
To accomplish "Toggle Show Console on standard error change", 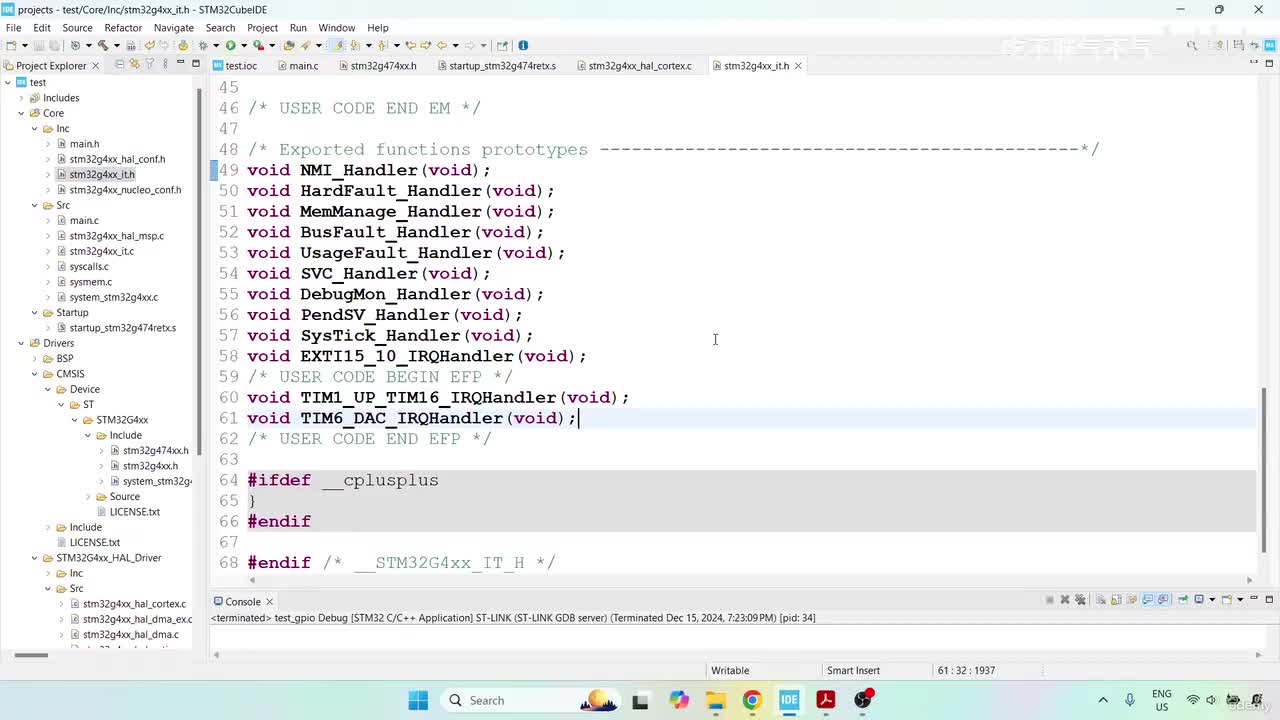I will (x=1163, y=600).
